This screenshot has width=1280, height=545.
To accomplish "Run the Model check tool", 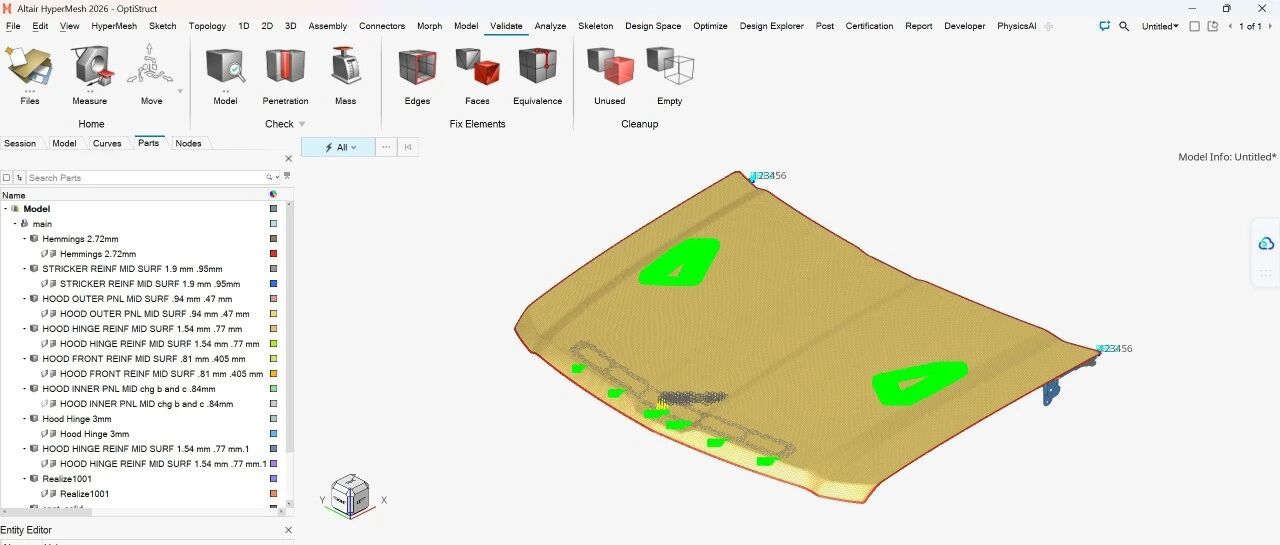I will point(226,68).
